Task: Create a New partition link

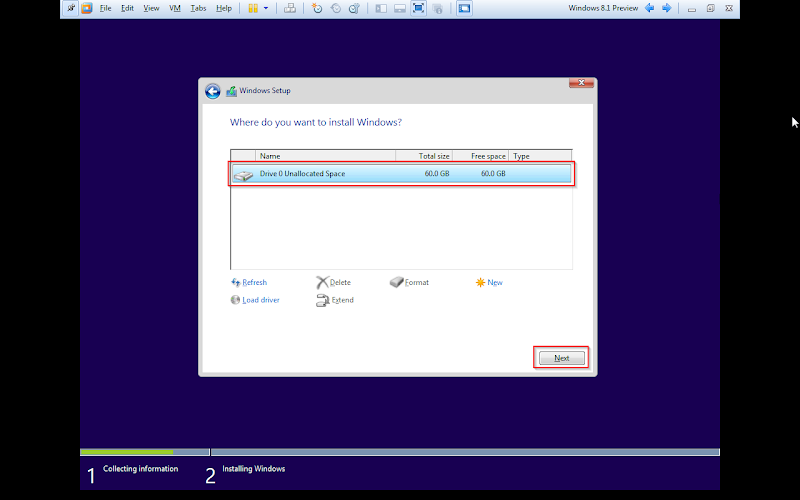Action: [x=494, y=282]
